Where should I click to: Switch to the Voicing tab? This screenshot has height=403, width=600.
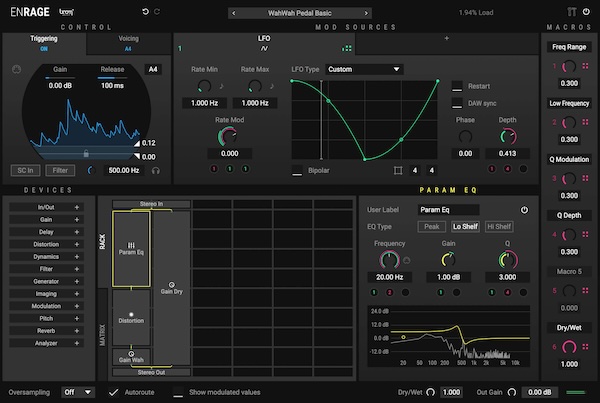pyautogui.click(x=128, y=43)
